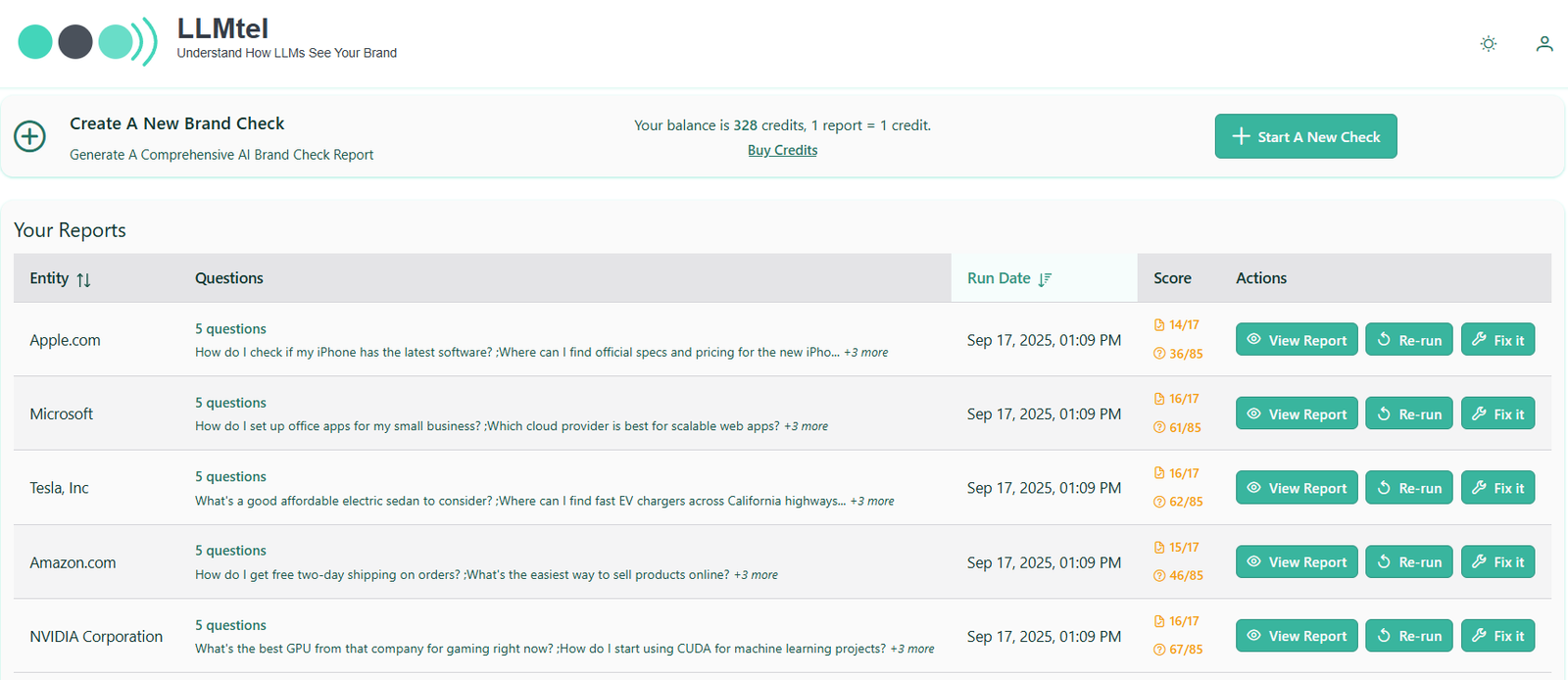This screenshot has width=1568, height=680.
Task: Re-run the Apple.com brand check
Action: (1408, 340)
